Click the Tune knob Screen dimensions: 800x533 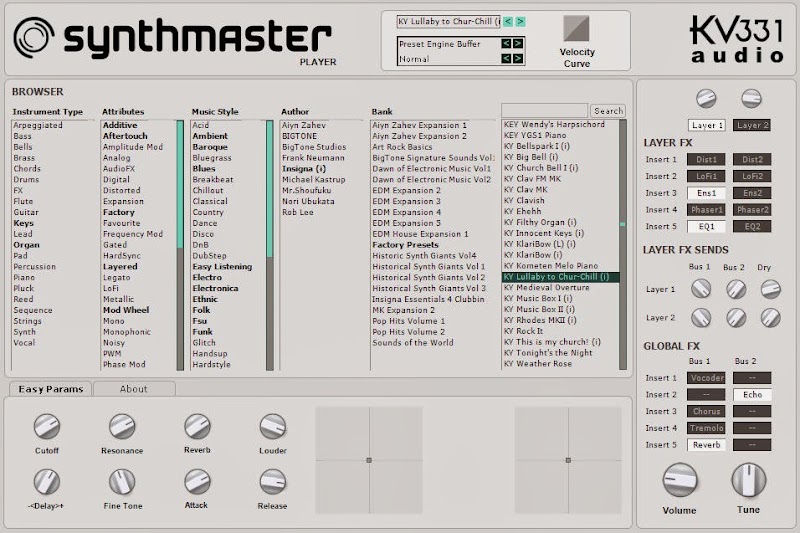pyautogui.click(x=748, y=480)
